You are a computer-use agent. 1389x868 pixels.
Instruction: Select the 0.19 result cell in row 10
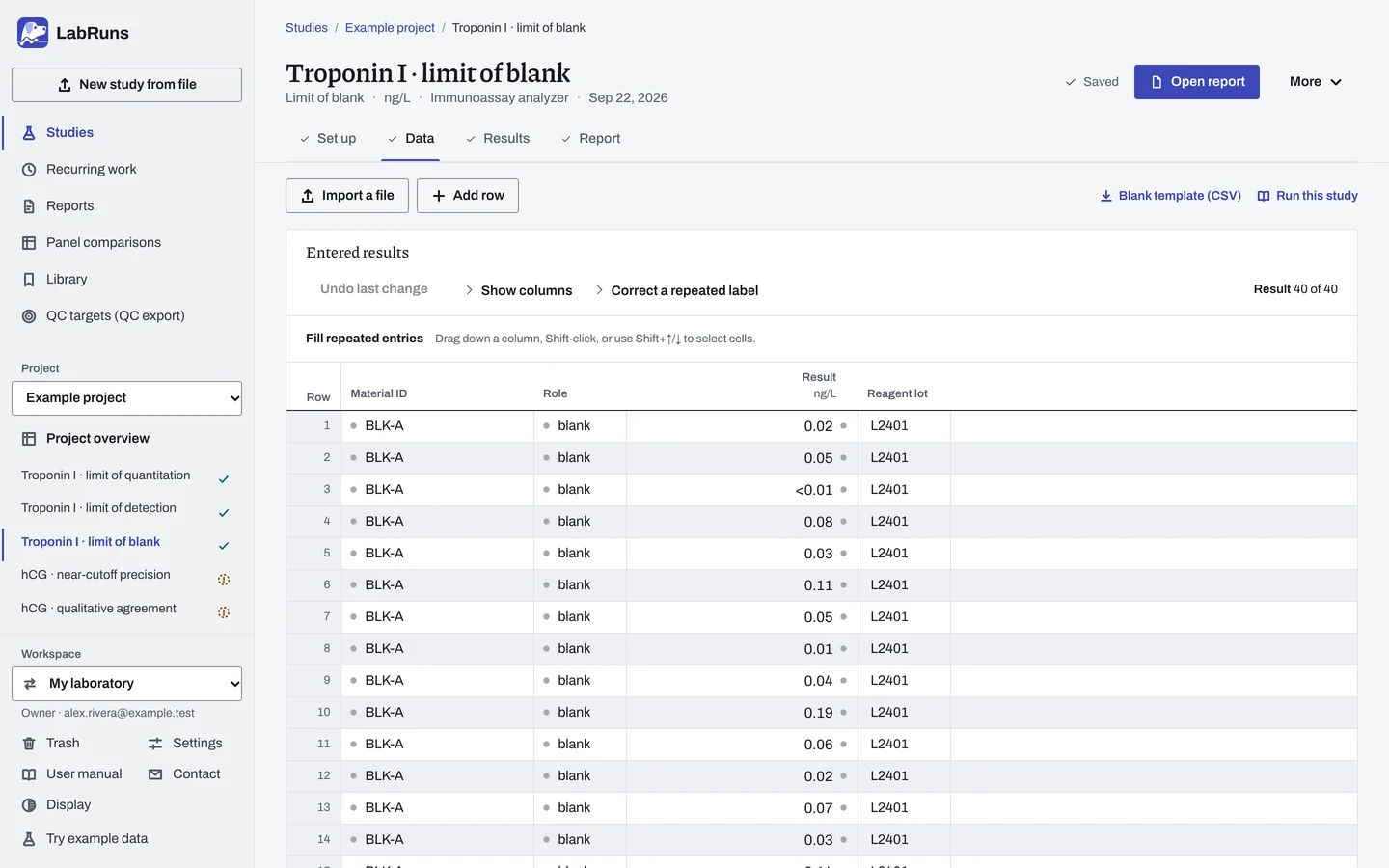743,713
